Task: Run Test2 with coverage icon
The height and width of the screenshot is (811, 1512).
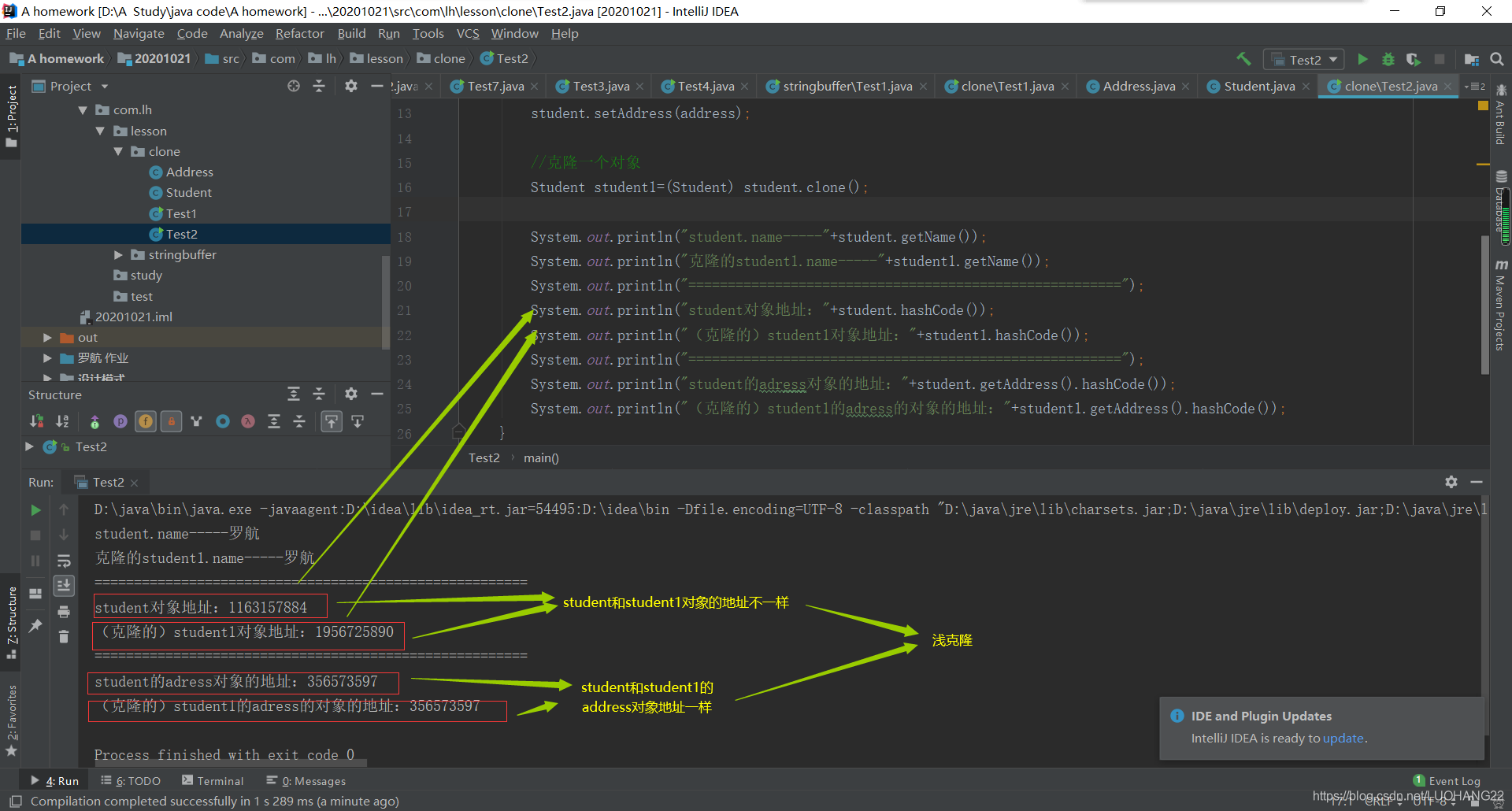Action: pyautogui.click(x=1414, y=59)
